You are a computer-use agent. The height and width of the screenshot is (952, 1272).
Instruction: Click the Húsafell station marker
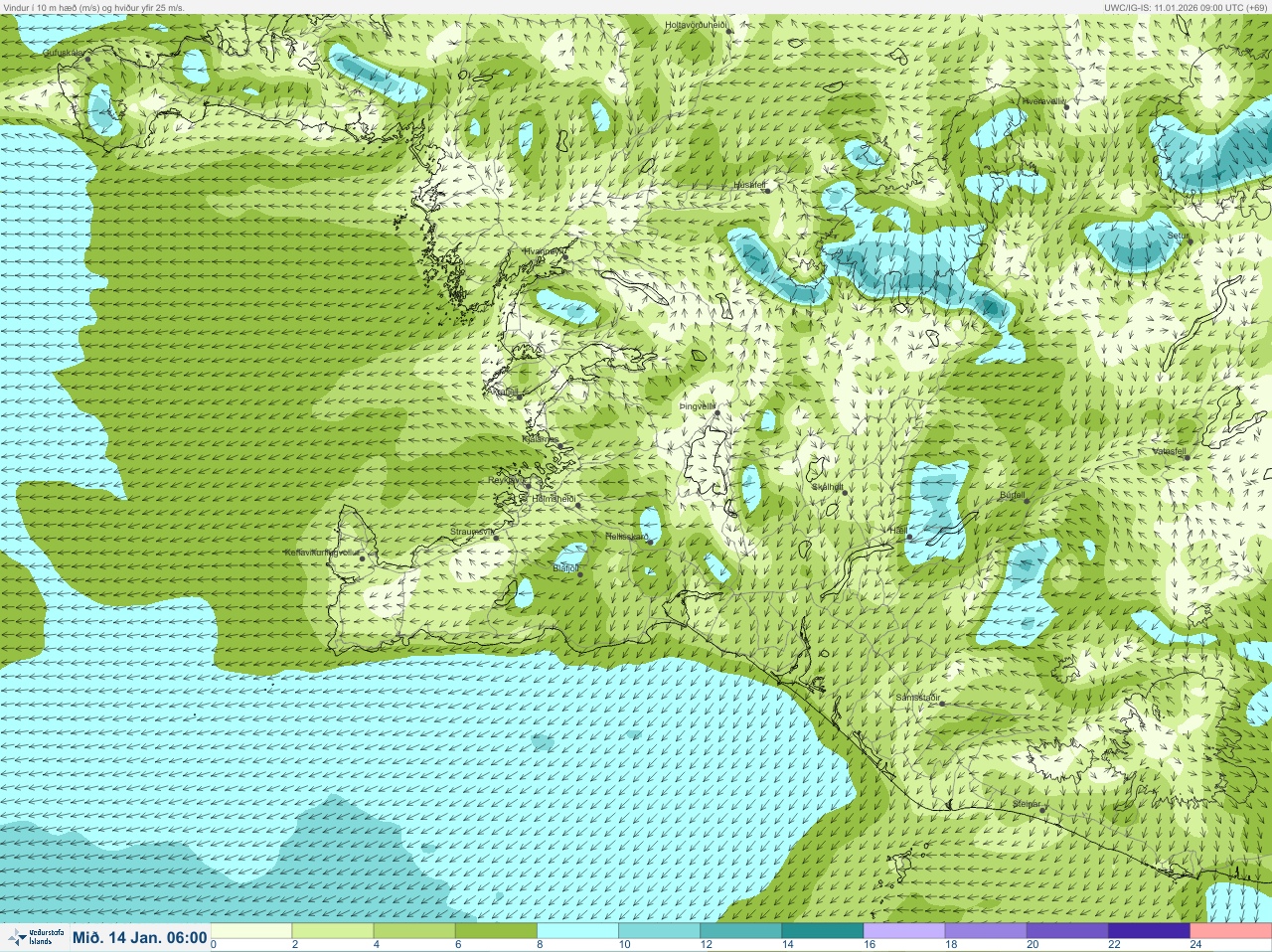click(767, 190)
